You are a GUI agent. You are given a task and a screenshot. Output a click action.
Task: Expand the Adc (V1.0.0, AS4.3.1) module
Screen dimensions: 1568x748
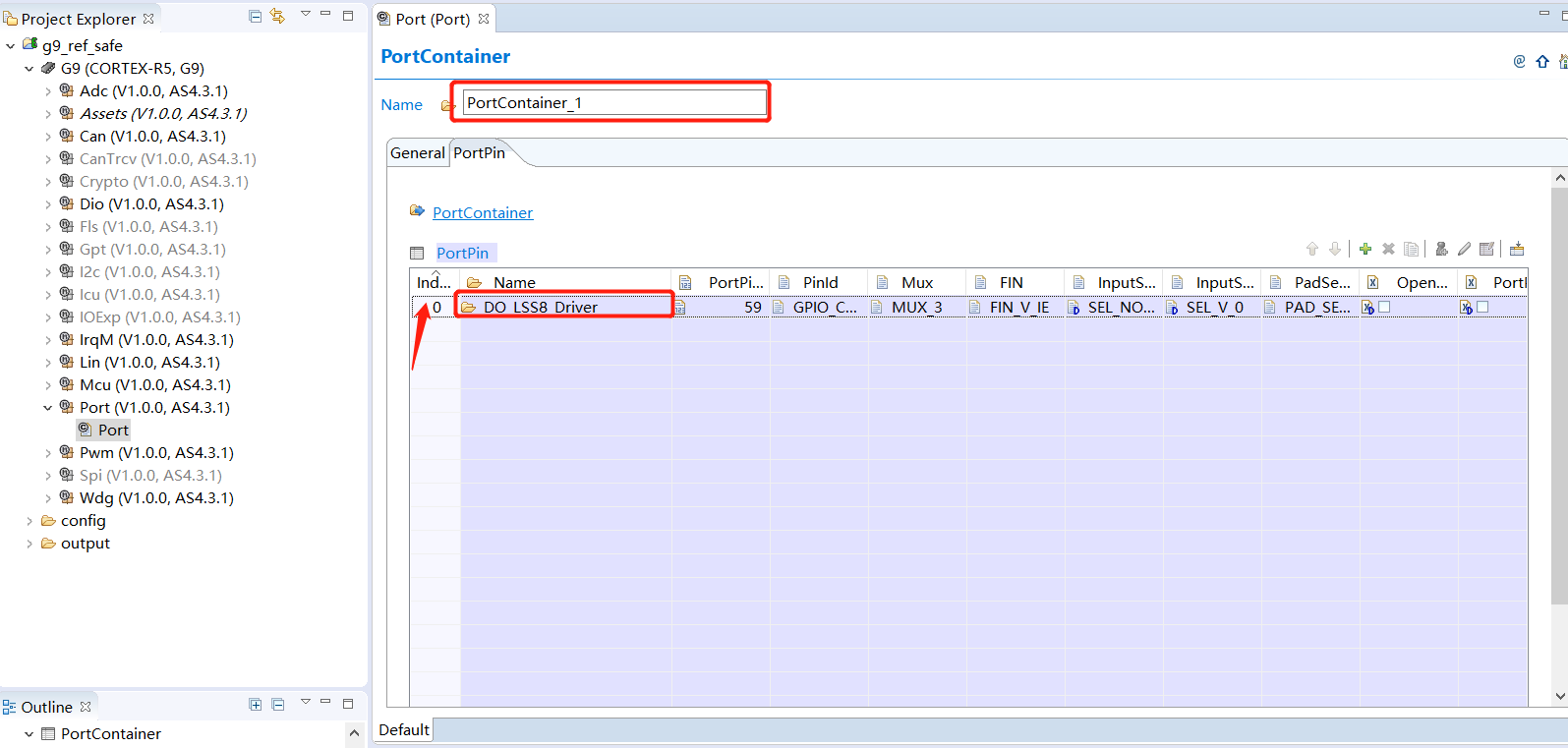click(48, 90)
